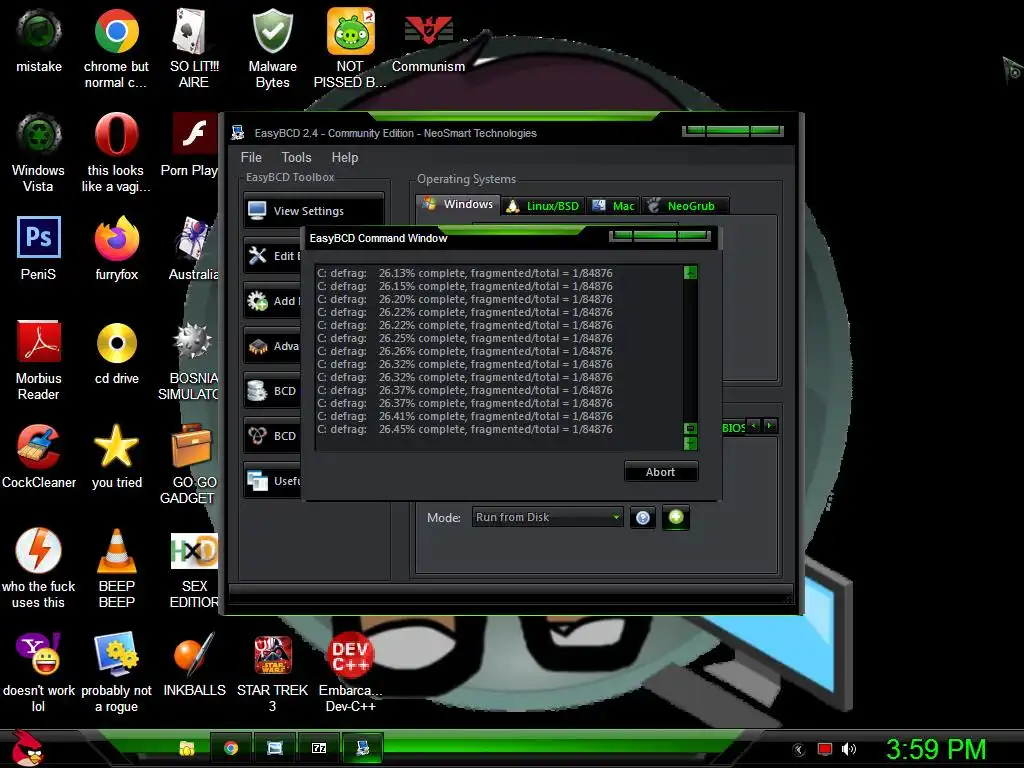Select the '26.45% complete' defrag log line

pos(465,429)
